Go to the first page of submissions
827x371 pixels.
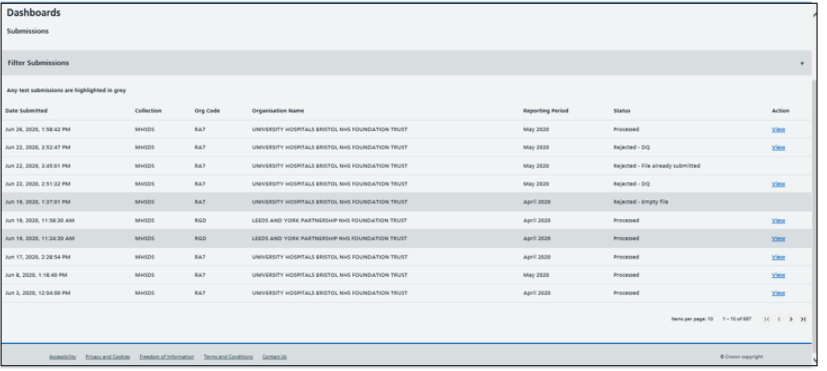pos(767,319)
